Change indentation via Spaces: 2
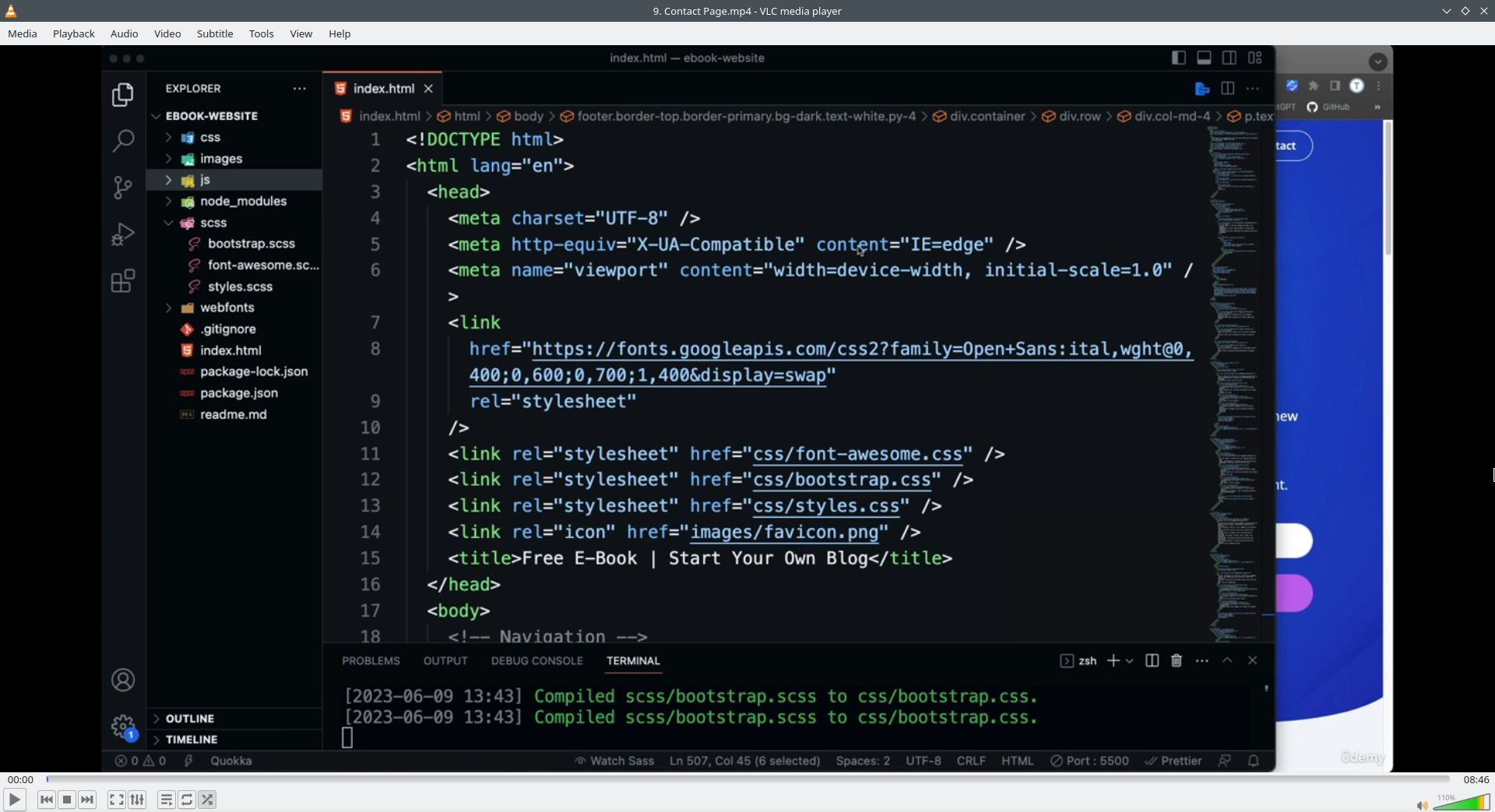Image resolution: width=1495 pixels, height=812 pixels. tap(863, 761)
